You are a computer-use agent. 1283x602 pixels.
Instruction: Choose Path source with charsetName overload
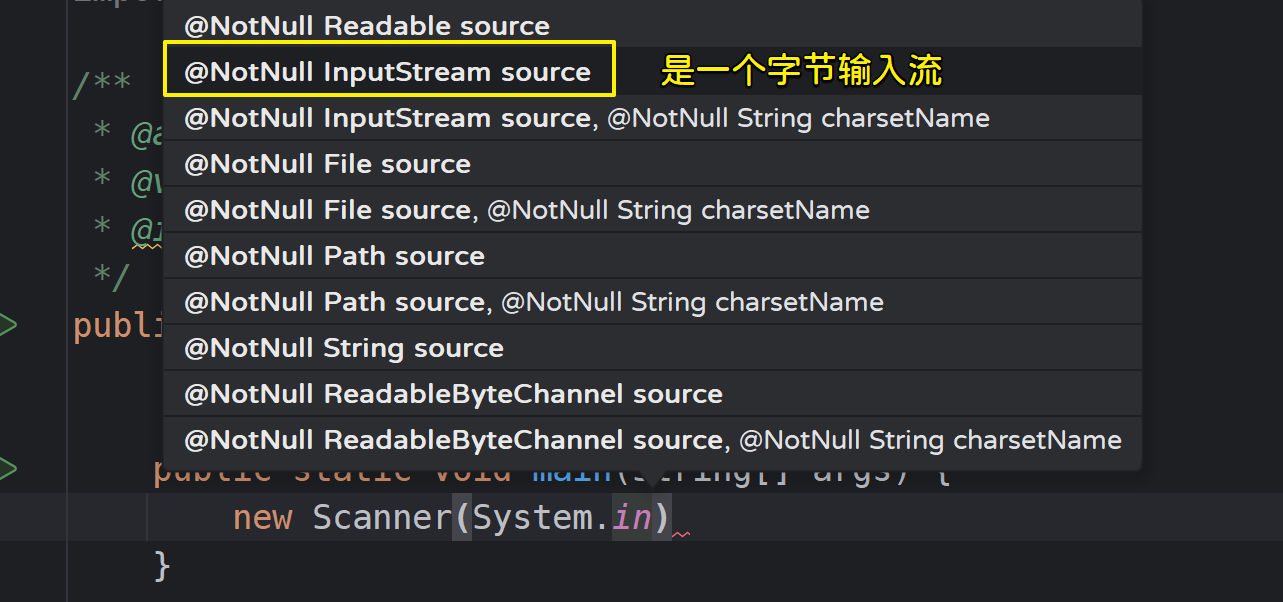click(x=534, y=302)
